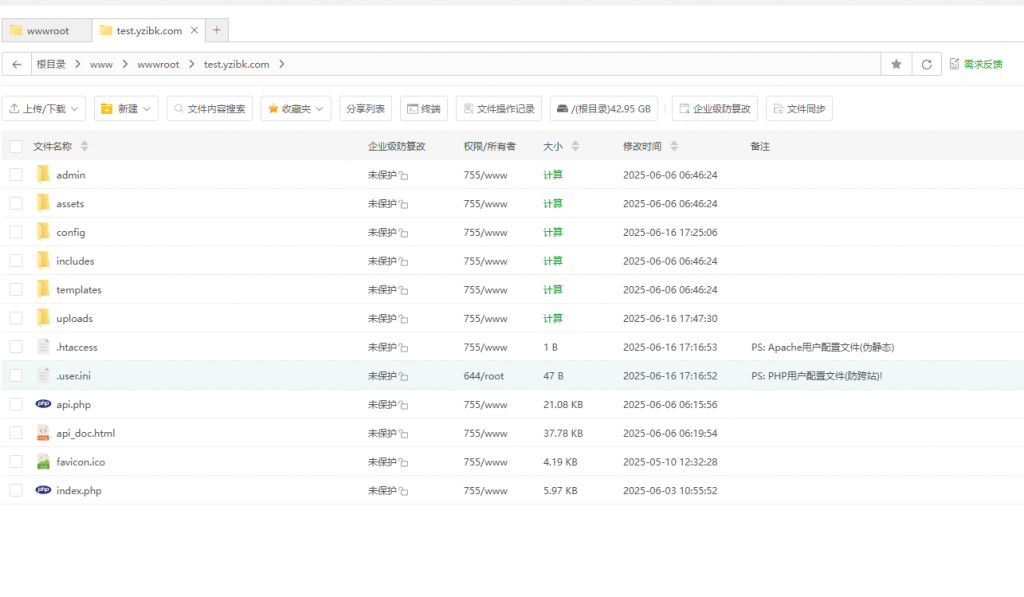
Task: Open a new tab with plus button
Action: point(216,30)
